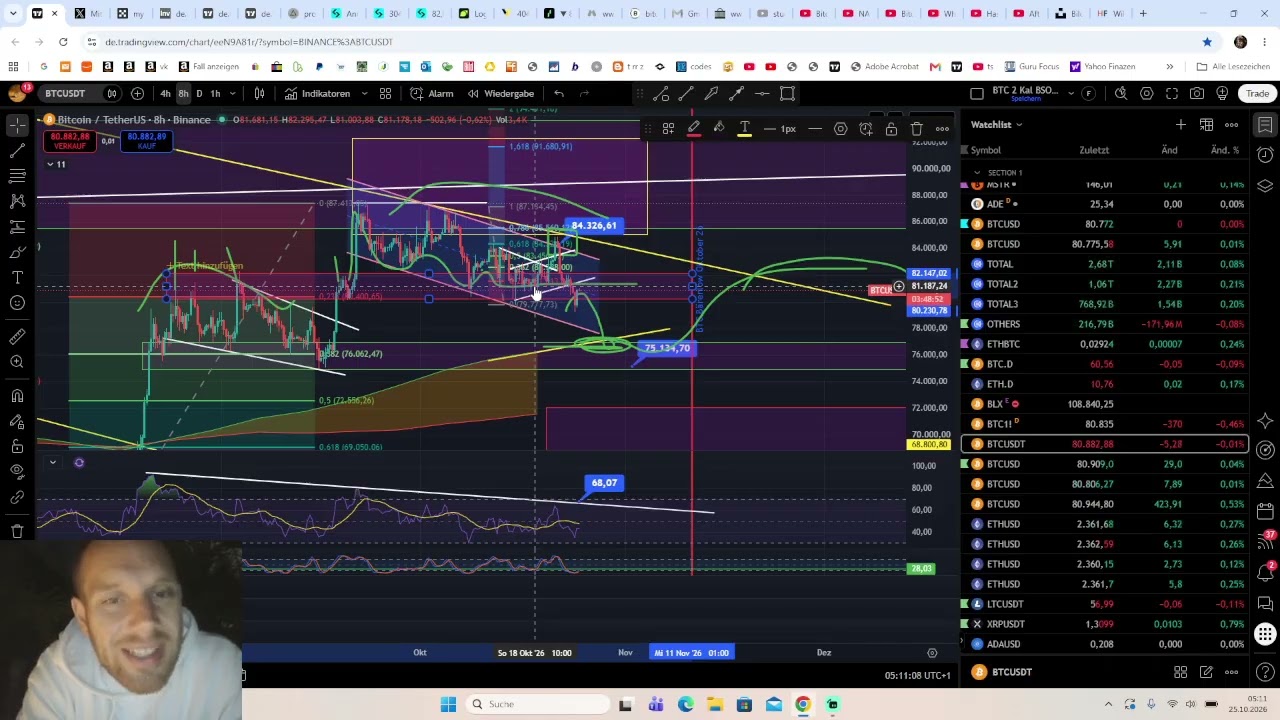Viewport: 1280px width, 720px height.
Task: Take a chart snapshot with camera icon
Action: (1197, 93)
